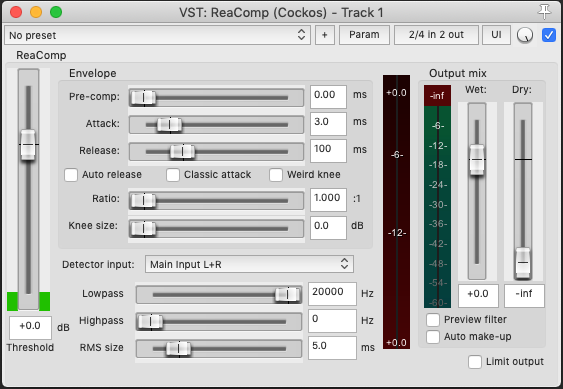This screenshot has width=563, height=389.
Task: Click the Threshold fader handle
Action: click(x=28, y=144)
